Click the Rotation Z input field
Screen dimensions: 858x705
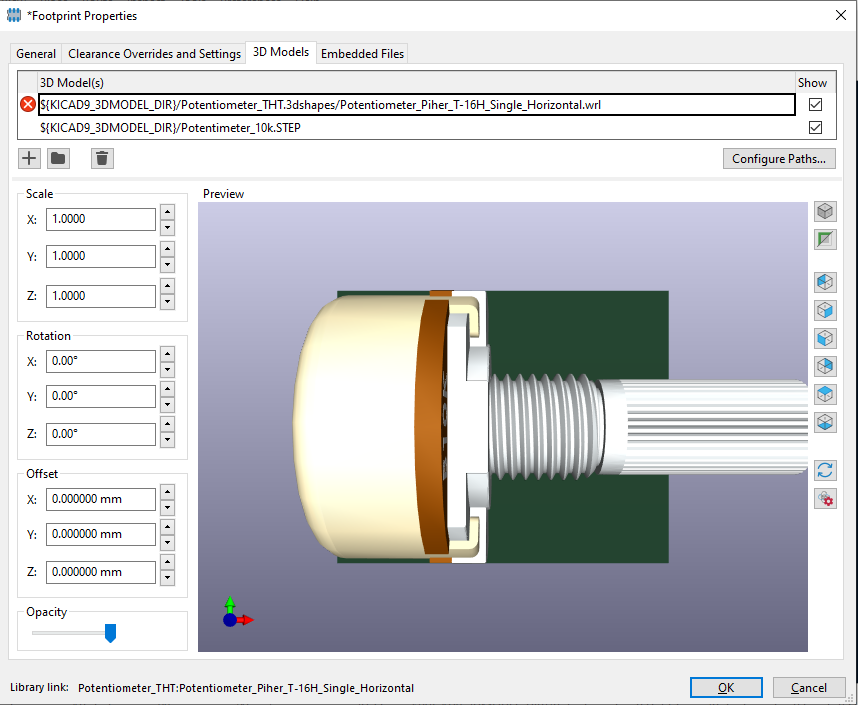tap(101, 434)
